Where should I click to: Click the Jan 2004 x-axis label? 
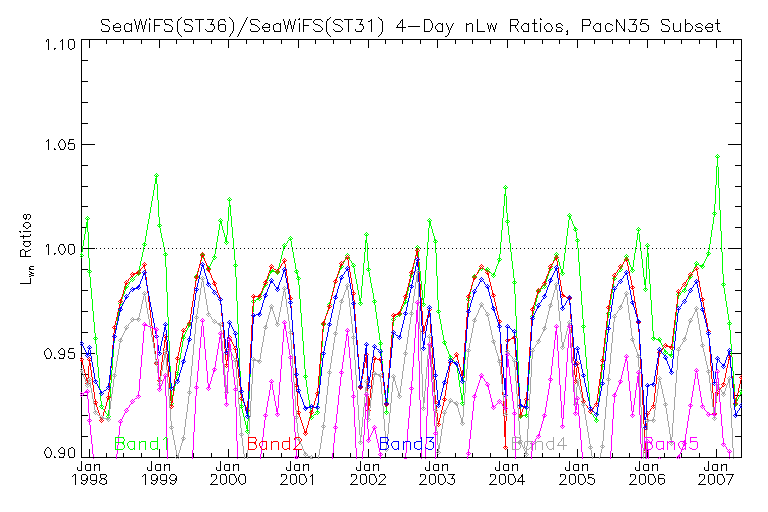pyautogui.click(x=507, y=473)
